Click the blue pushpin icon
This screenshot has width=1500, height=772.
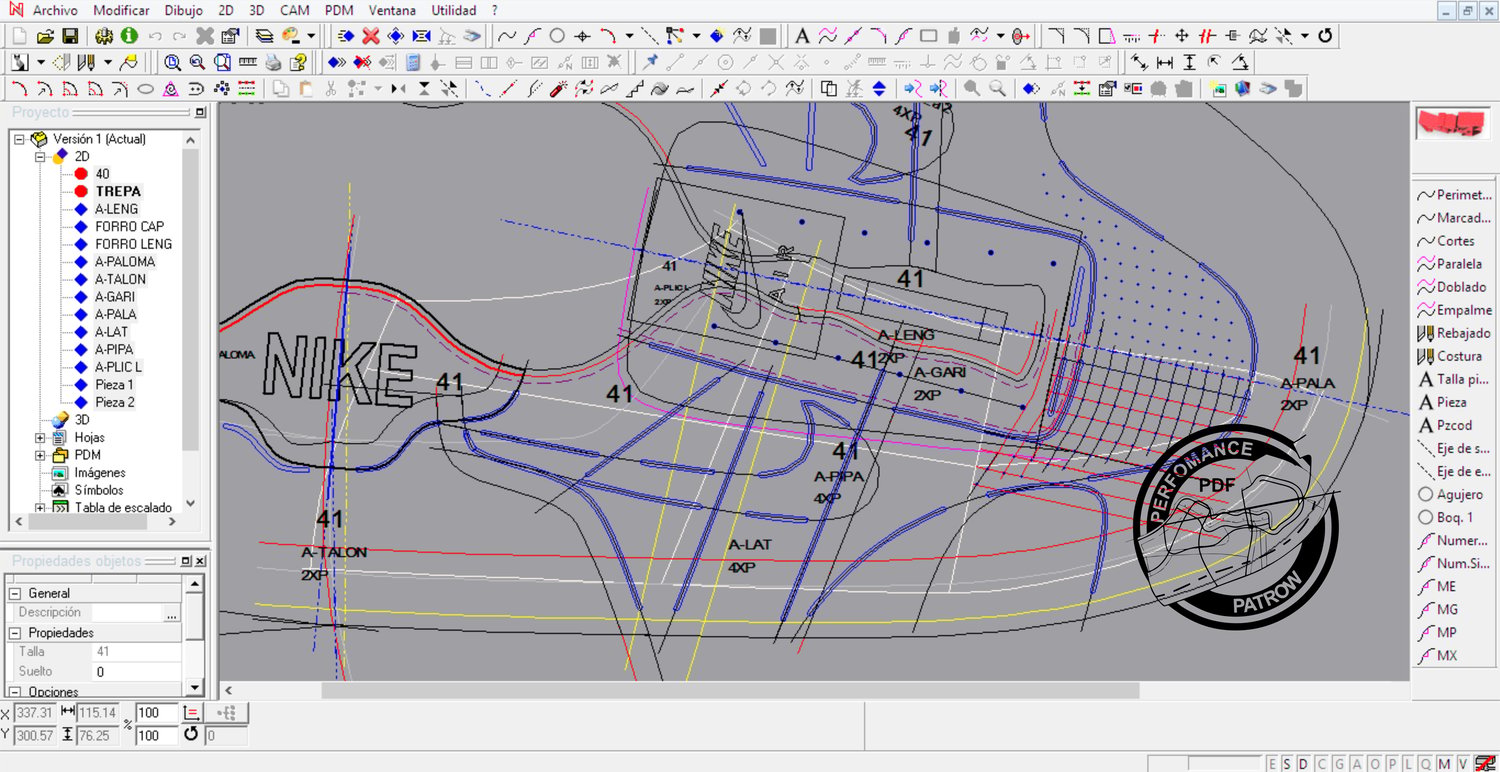(651, 62)
